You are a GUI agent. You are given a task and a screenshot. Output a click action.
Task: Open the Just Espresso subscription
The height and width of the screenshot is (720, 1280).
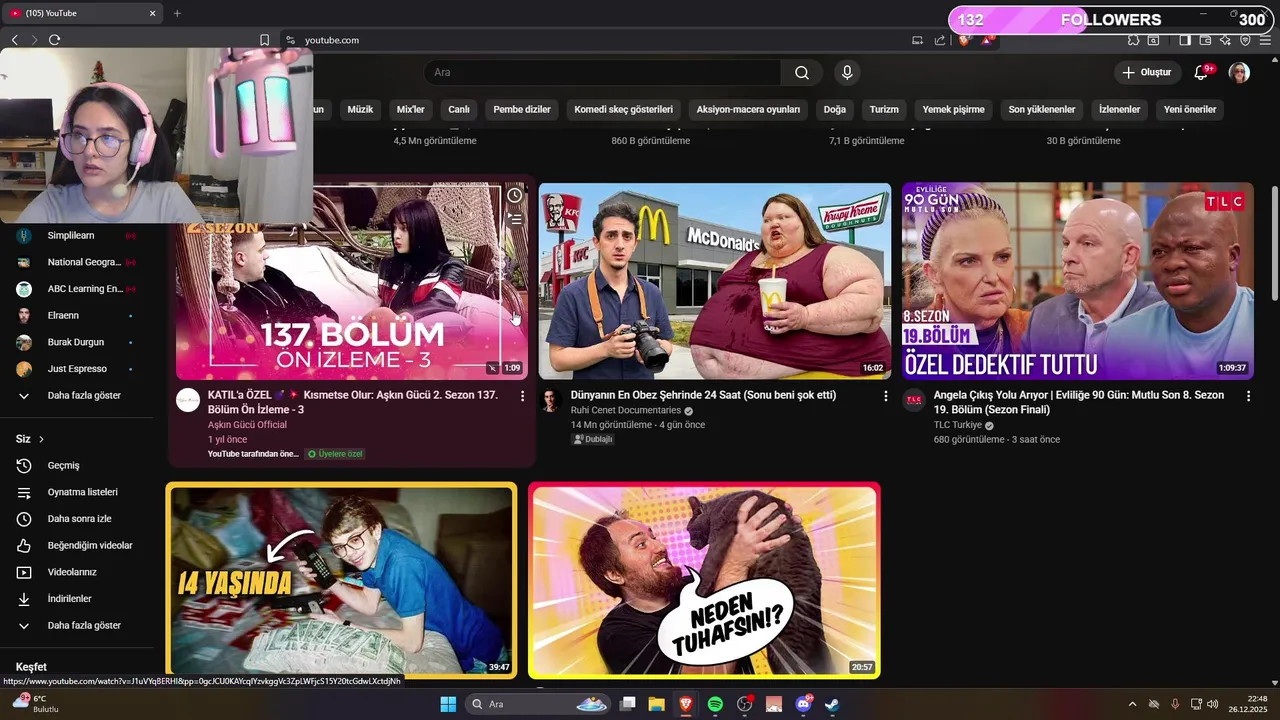[x=77, y=369]
